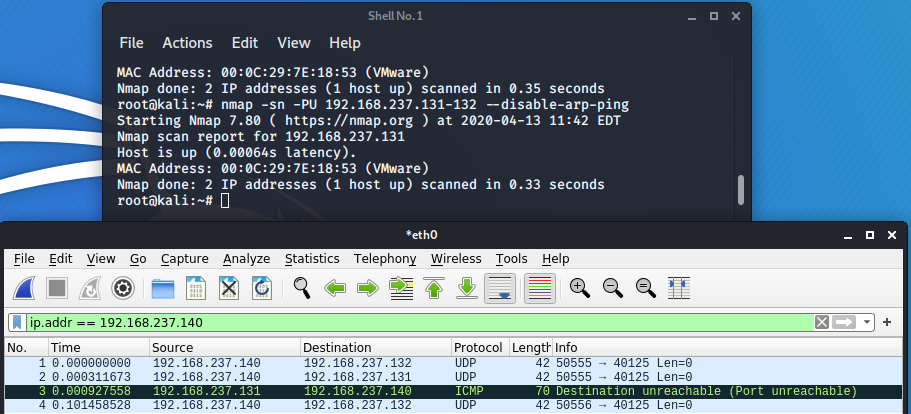
Task: Select packet 1, UDP to 192.168.237.132
Action: [x=453, y=363]
